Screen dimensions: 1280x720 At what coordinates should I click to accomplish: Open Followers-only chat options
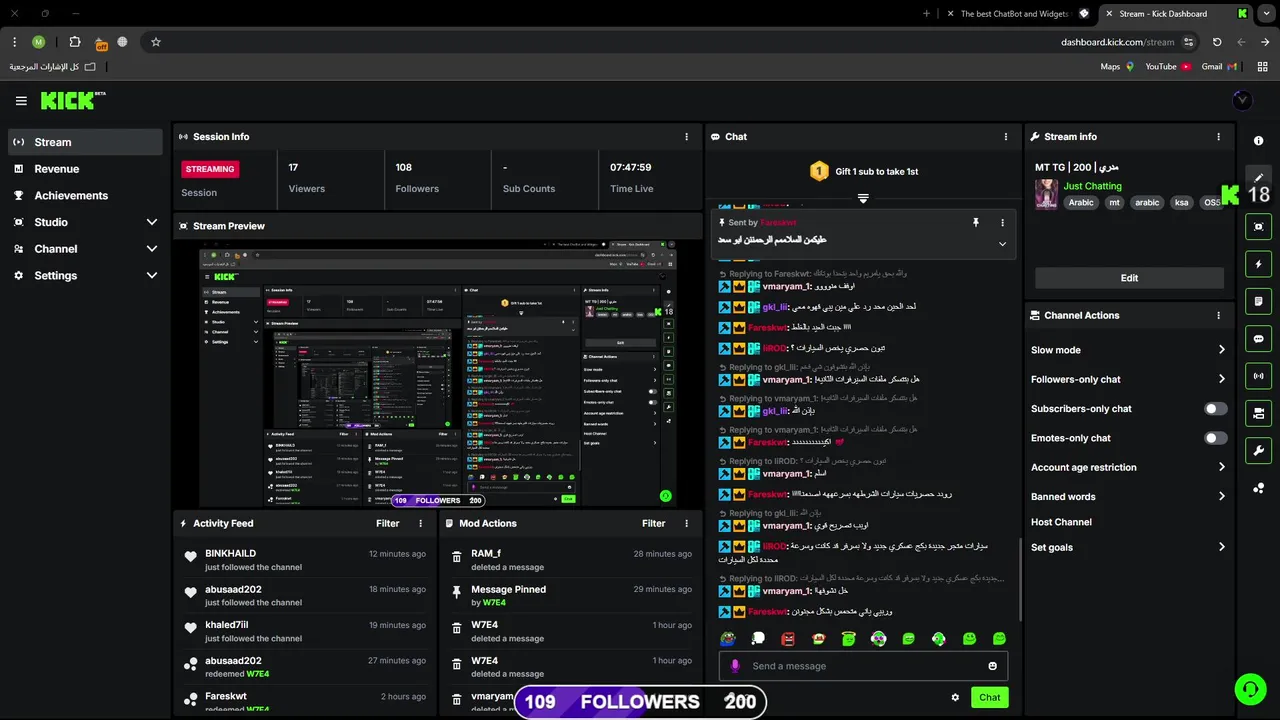(1129, 379)
